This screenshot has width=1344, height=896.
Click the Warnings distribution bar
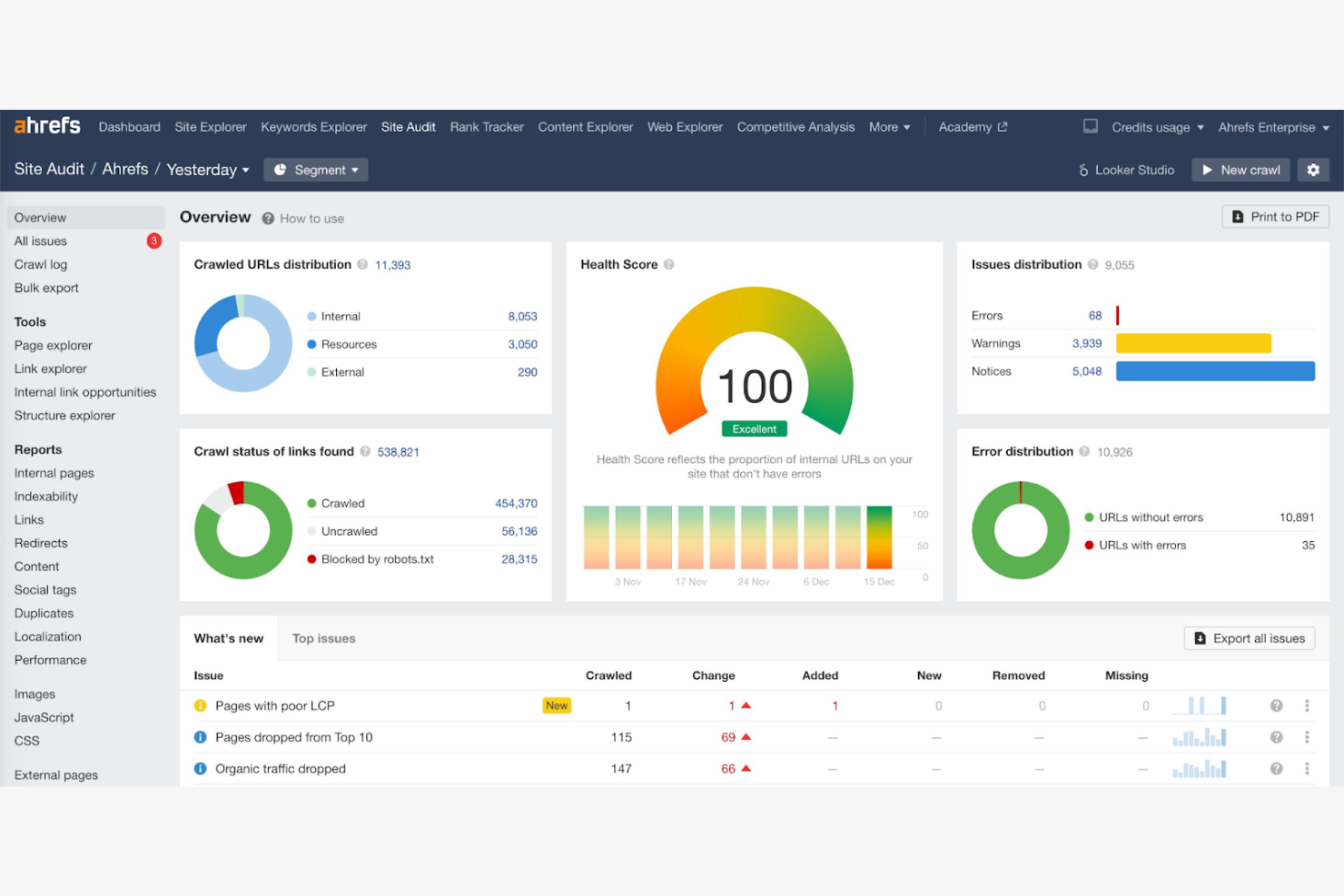click(x=1193, y=343)
